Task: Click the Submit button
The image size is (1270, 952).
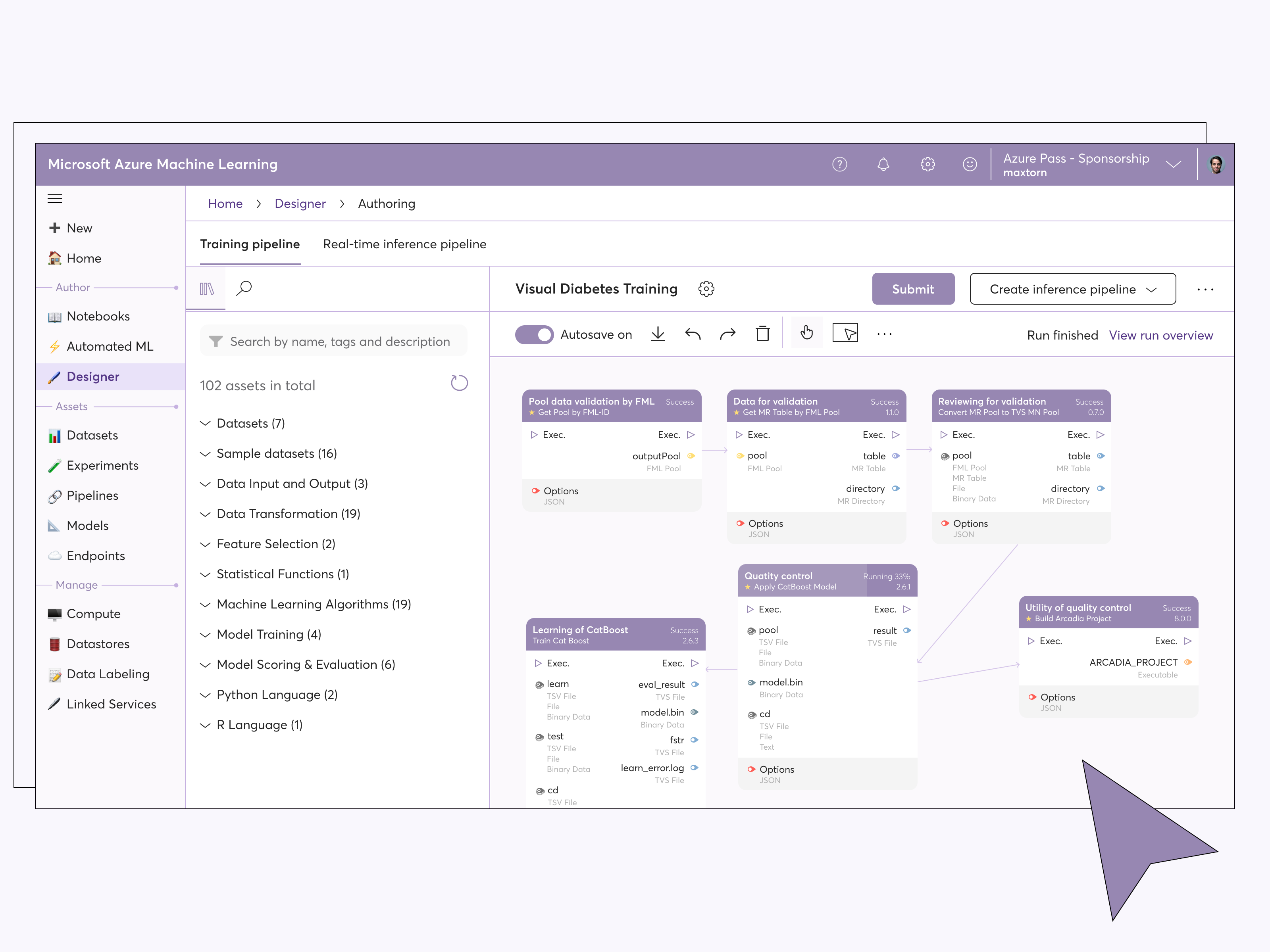Action: pyautogui.click(x=913, y=289)
